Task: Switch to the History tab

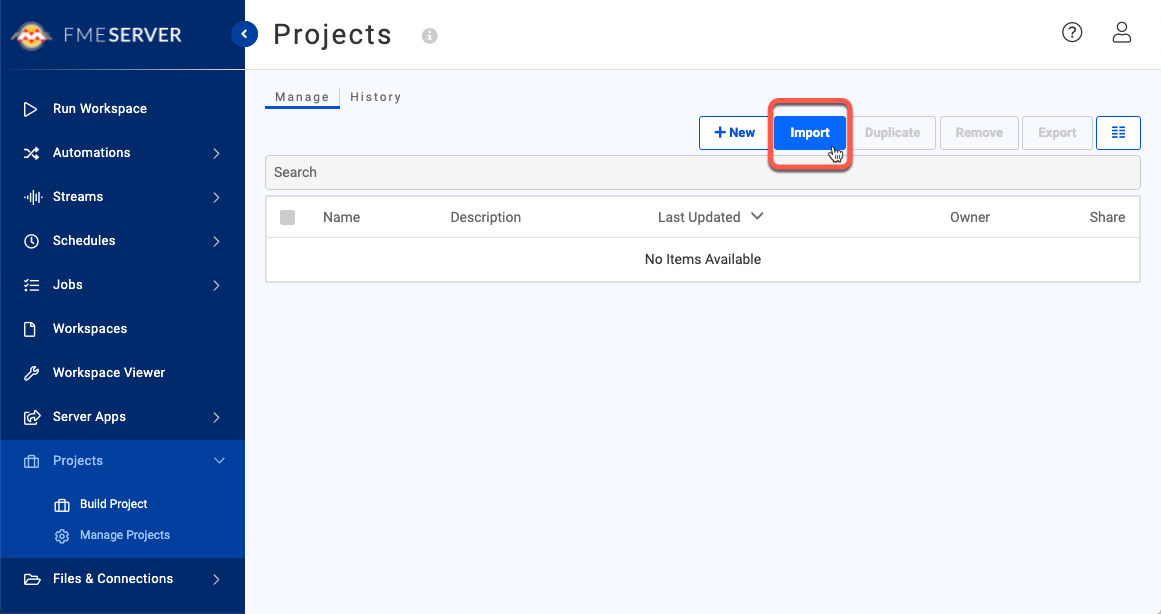Action: [x=375, y=97]
